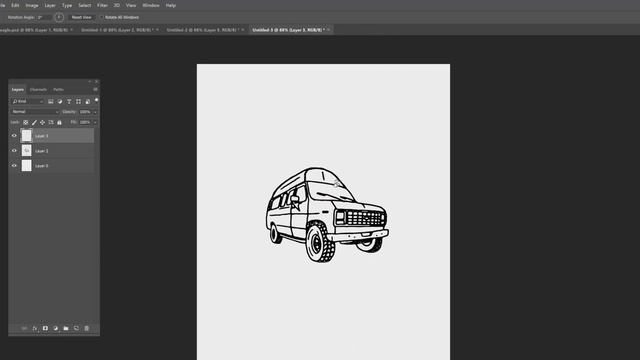Viewport: 640px width, 360px height.
Task: Click the Layer 2 name text
Action: point(42,151)
